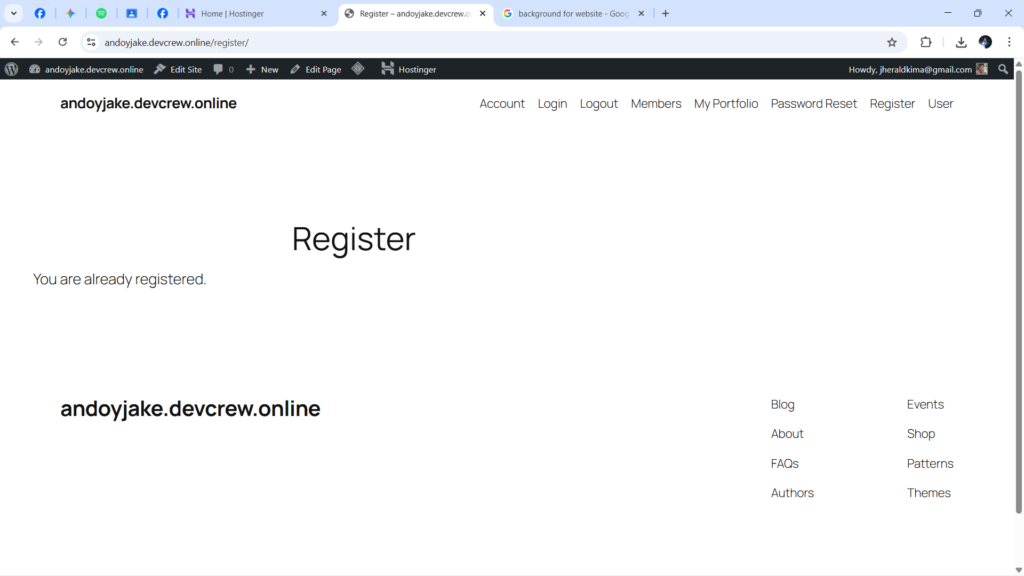1024x576 pixels.
Task: Open the FAQs footer link
Action: click(x=784, y=464)
